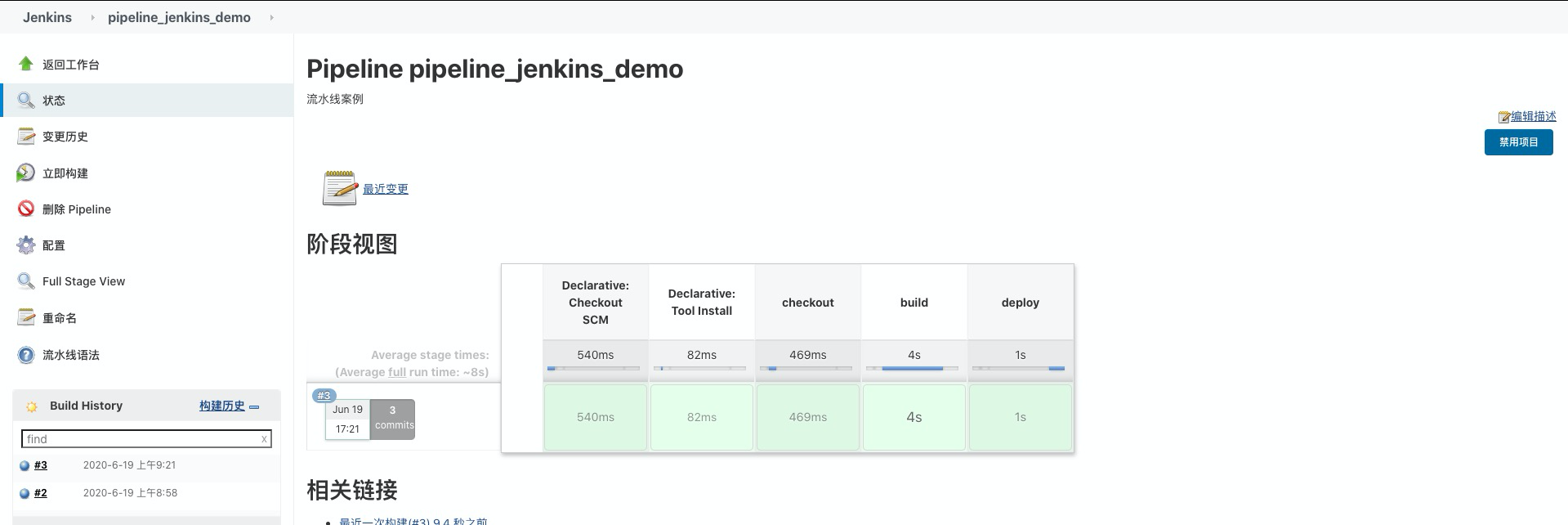
Task: Open build #3 link in Build History
Action: (41, 465)
